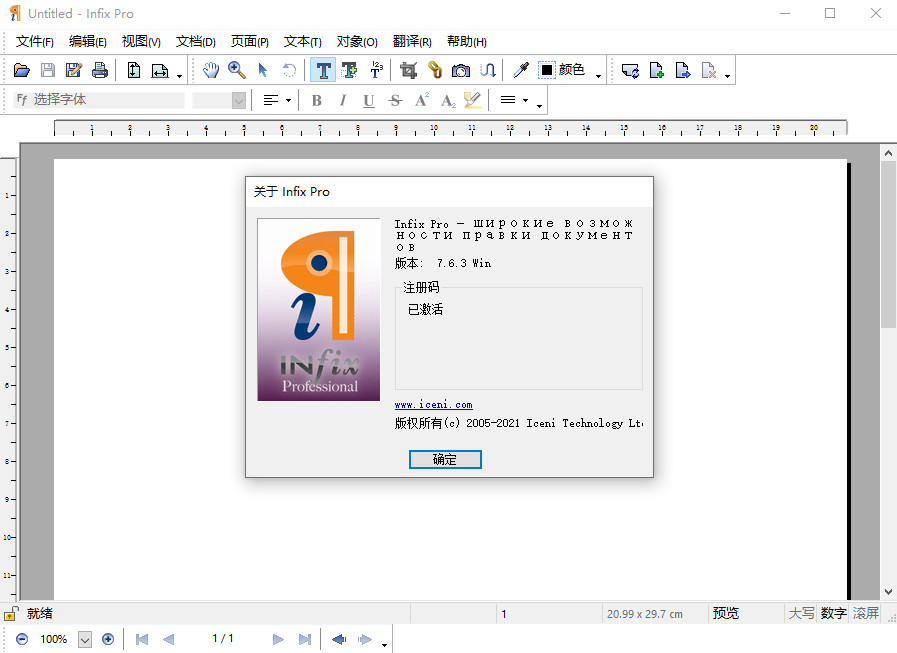897x653 pixels.
Task: Click the extract page arrow icon
Action: pos(682,70)
